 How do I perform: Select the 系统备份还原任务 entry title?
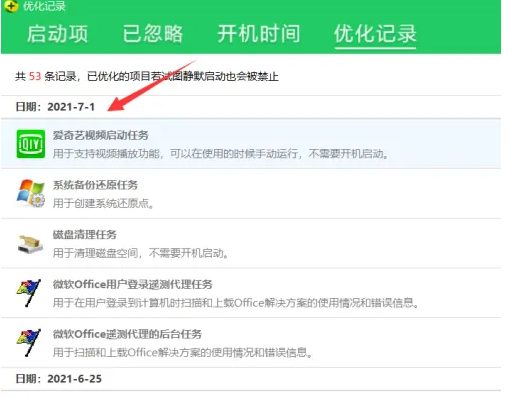click(95, 185)
